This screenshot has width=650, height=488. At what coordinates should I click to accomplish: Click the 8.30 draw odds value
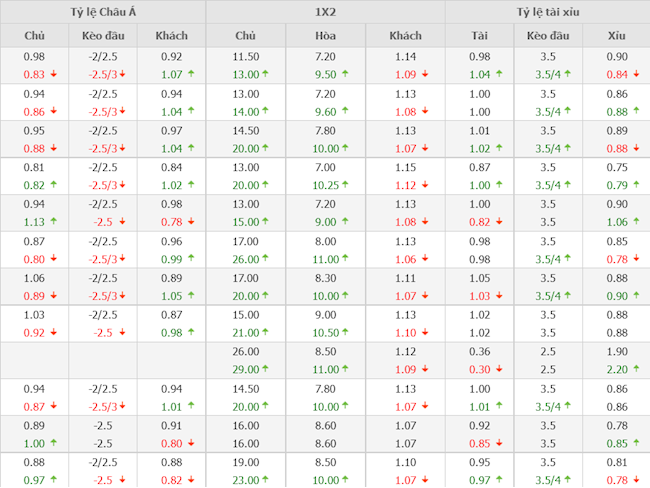coord(325,279)
